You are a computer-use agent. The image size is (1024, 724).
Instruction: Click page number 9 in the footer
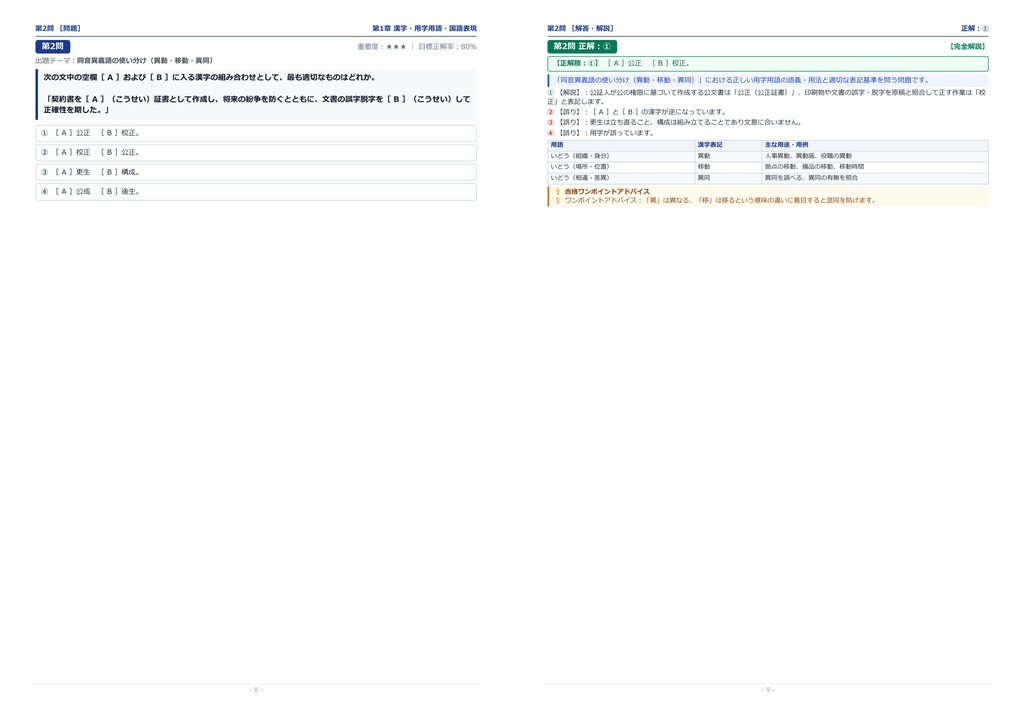(x=768, y=690)
